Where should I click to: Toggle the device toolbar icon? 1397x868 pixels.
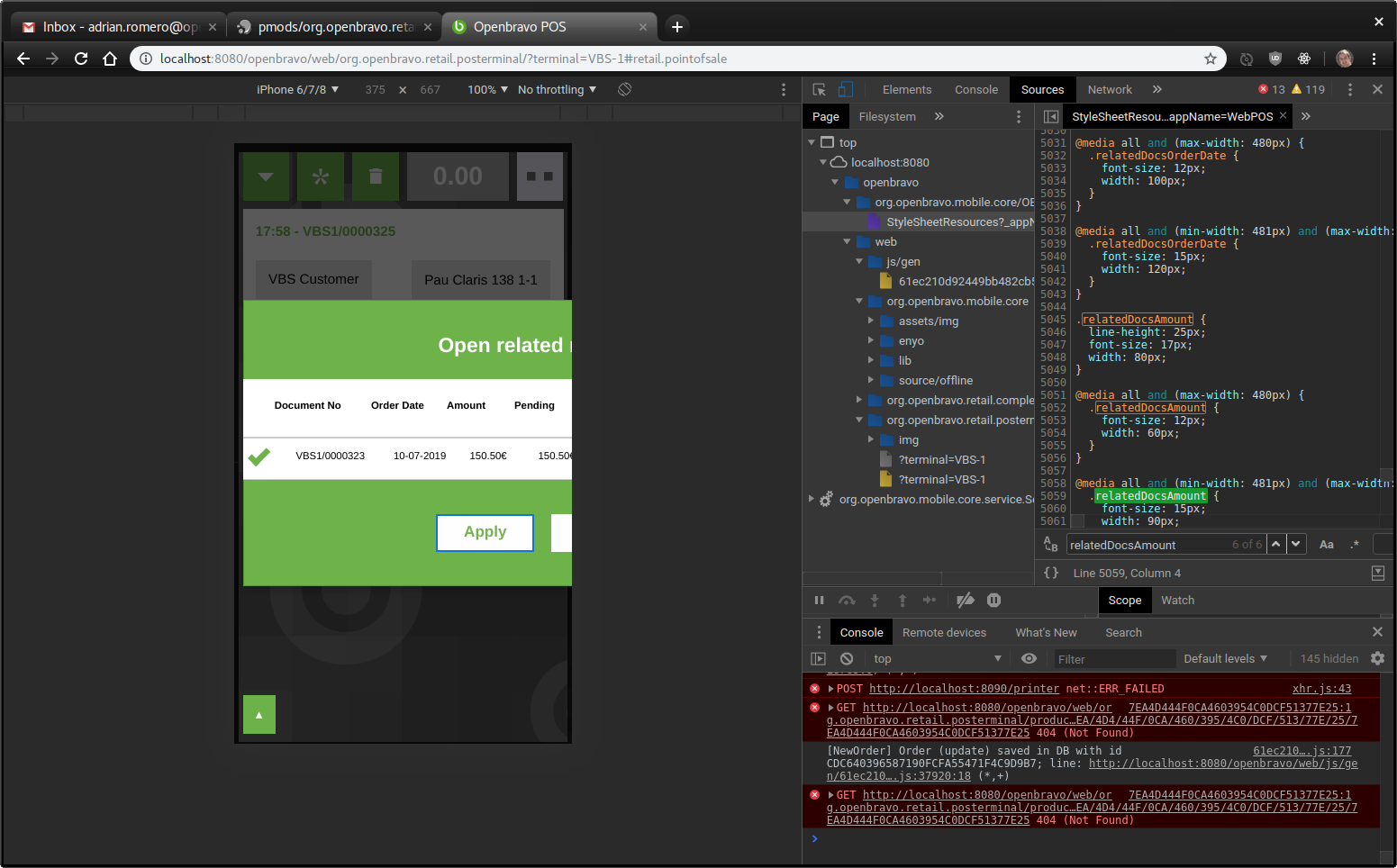[845, 89]
